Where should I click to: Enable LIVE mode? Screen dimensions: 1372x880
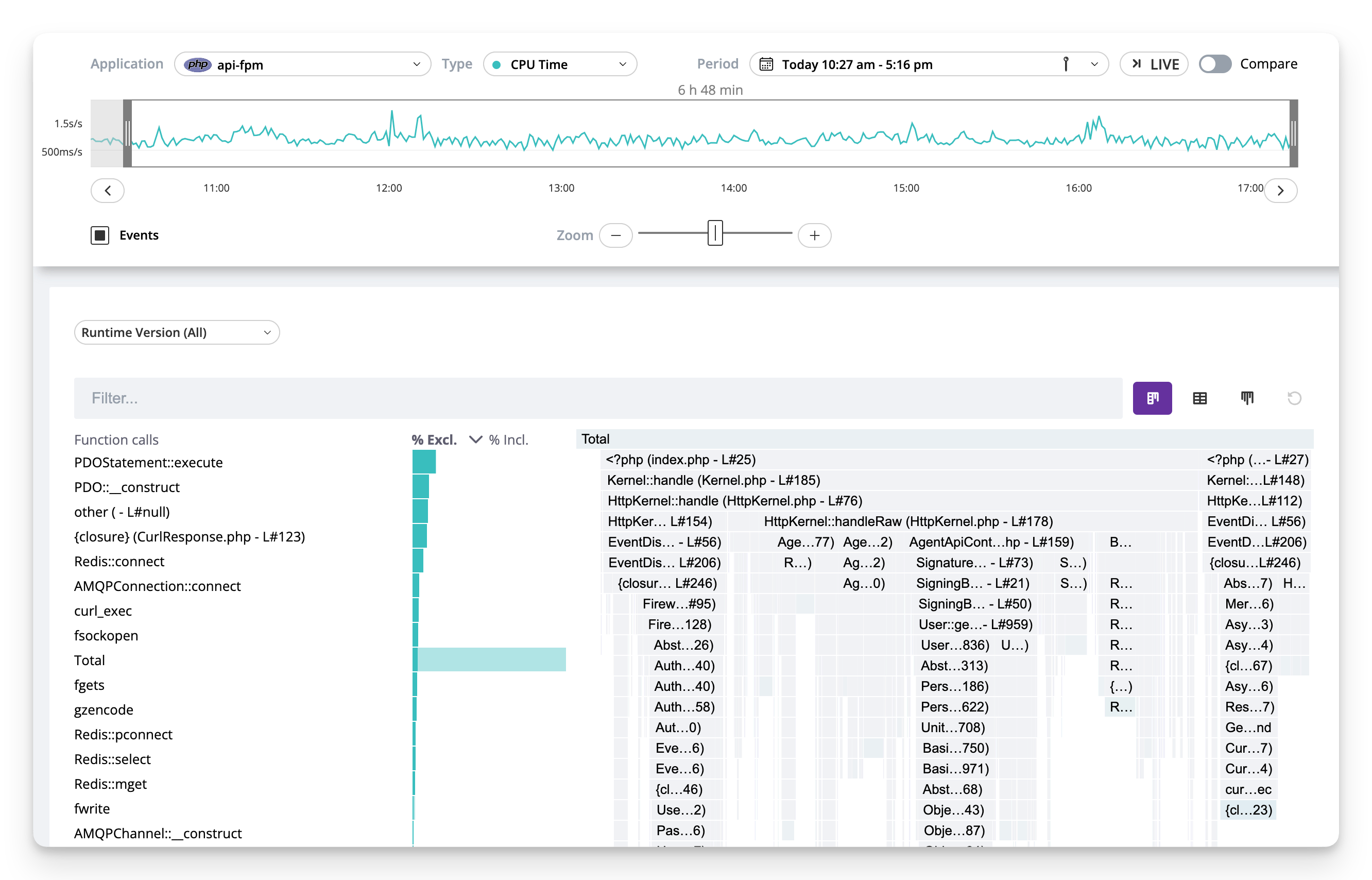pyautogui.click(x=1154, y=64)
